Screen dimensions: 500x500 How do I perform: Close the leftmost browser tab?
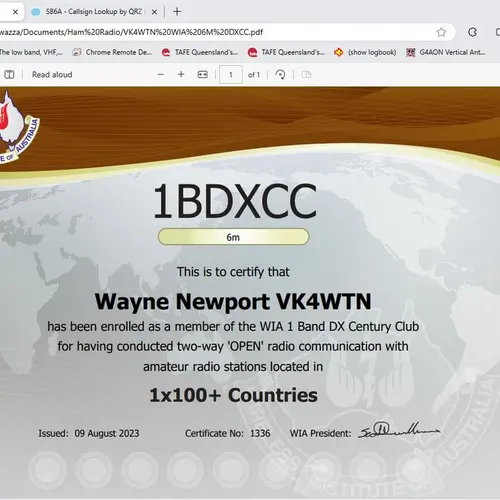(x=15, y=12)
